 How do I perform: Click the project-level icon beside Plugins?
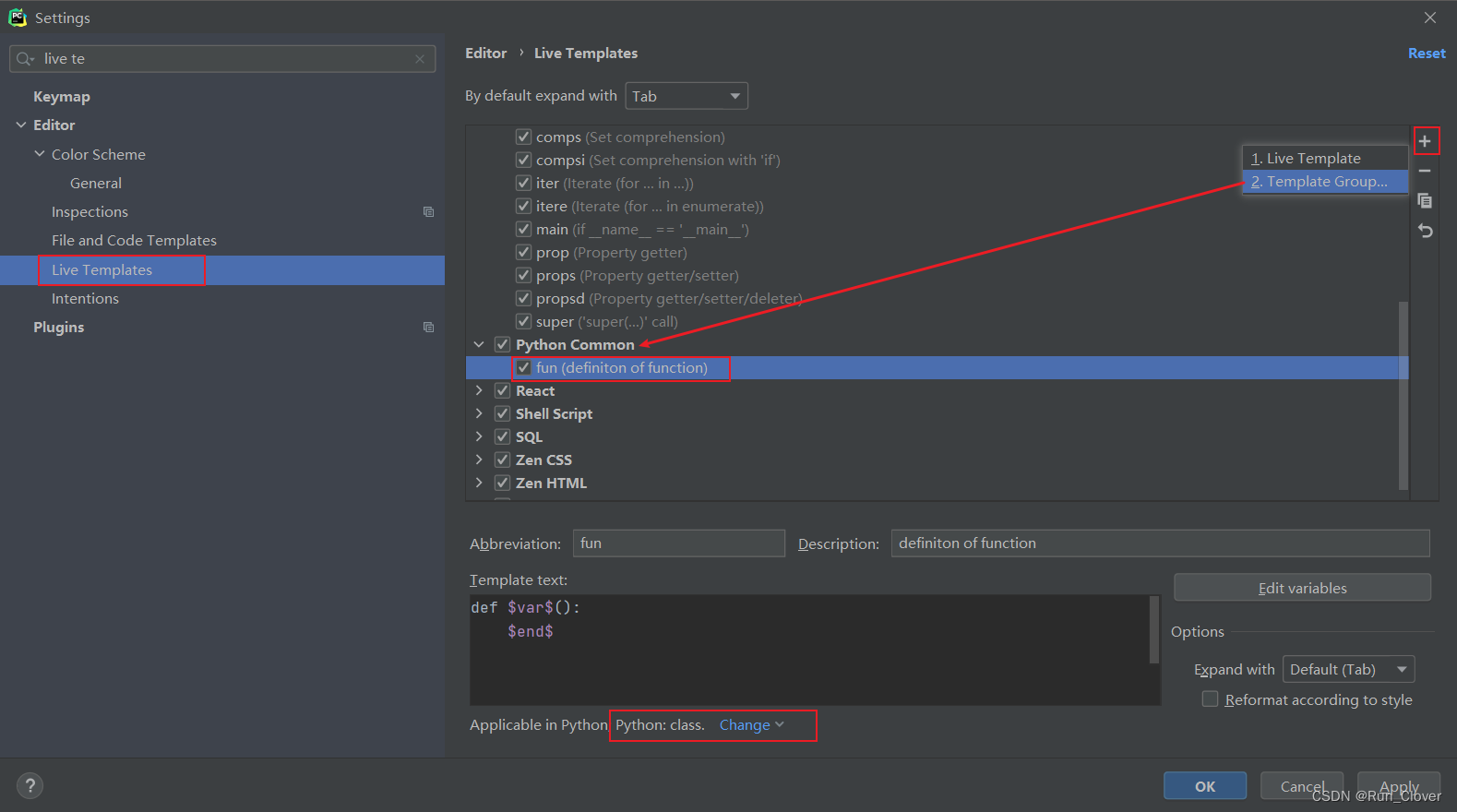tap(428, 328)
